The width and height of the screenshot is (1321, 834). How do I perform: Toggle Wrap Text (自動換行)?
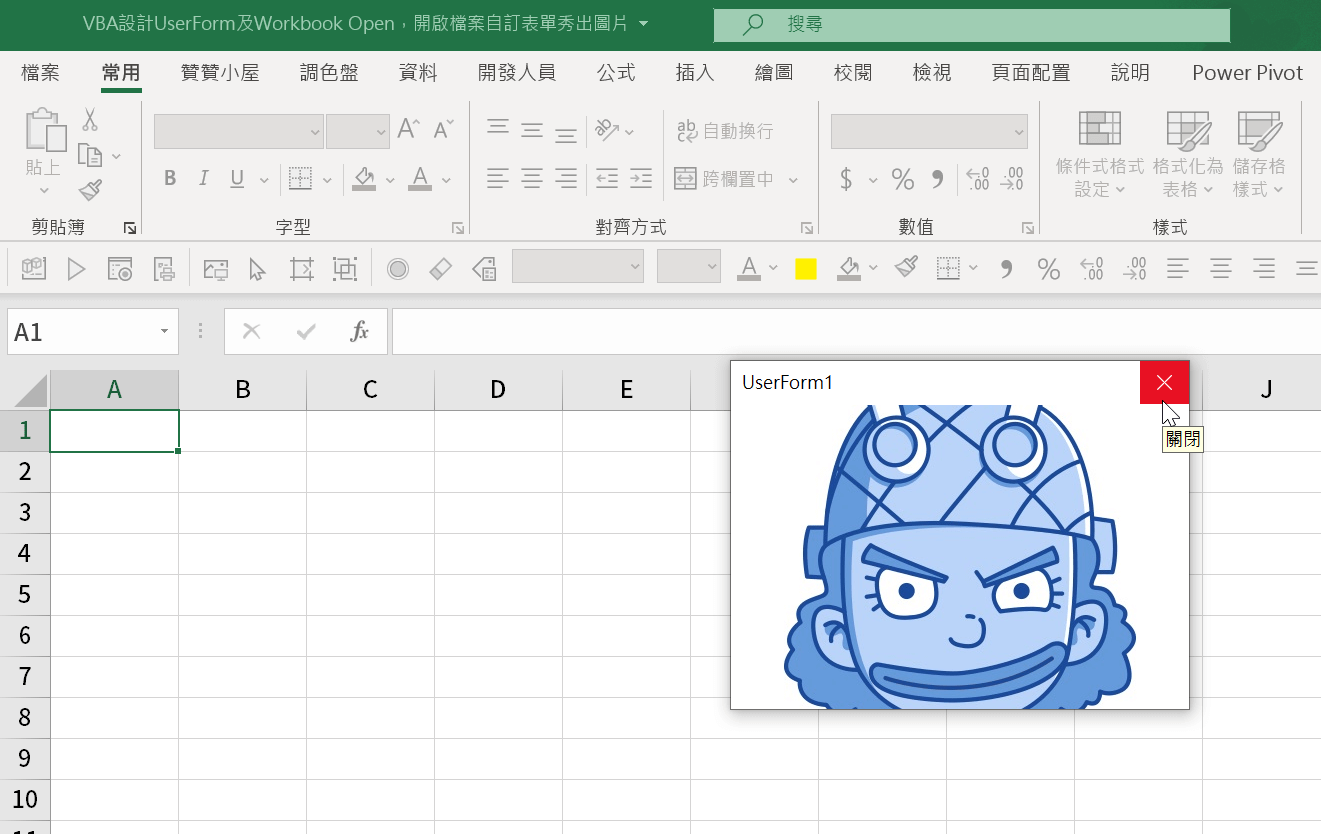(x=725, y=131)
